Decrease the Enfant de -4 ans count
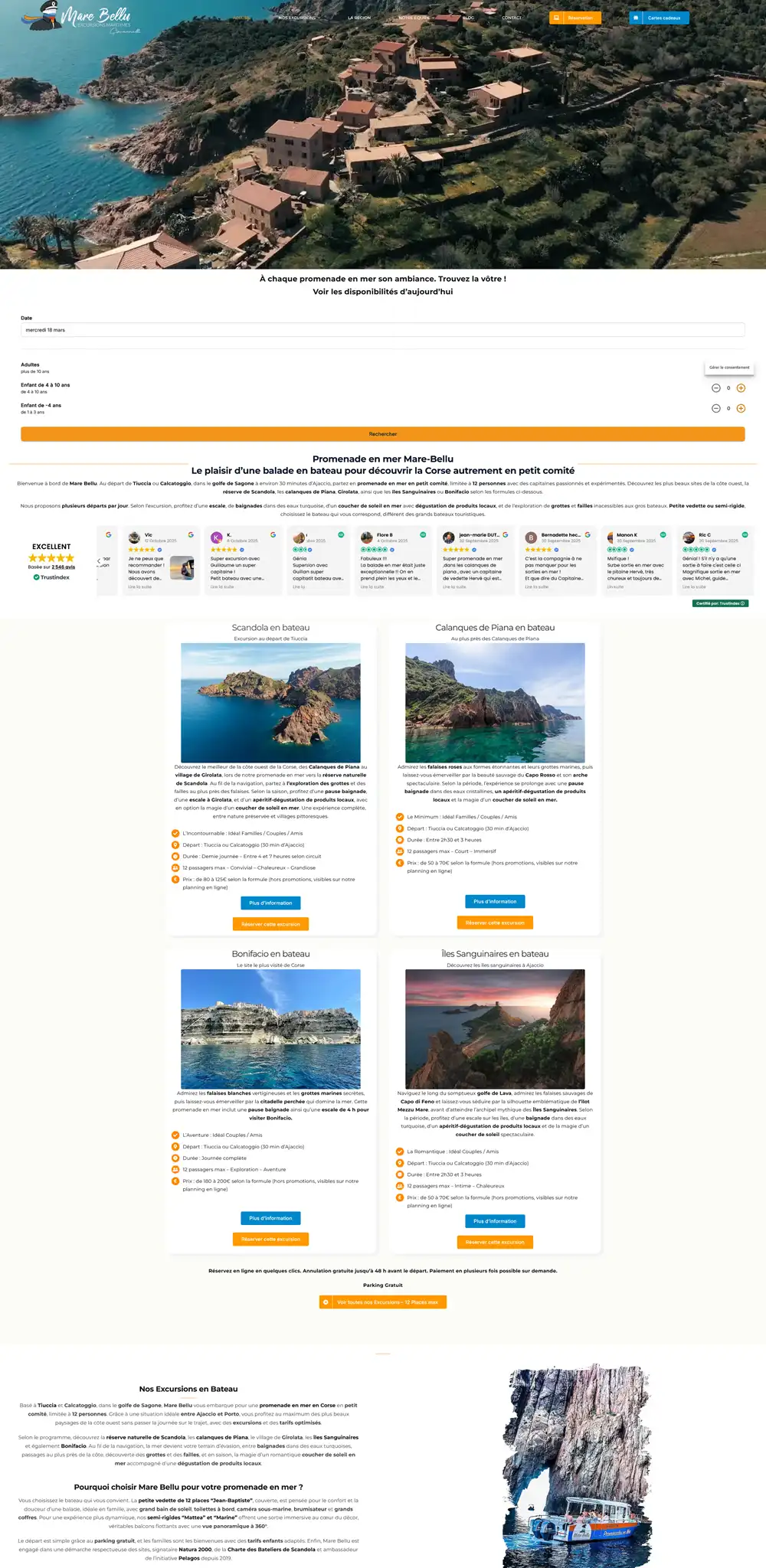766x1568 pixels. (x=715, y=408)
